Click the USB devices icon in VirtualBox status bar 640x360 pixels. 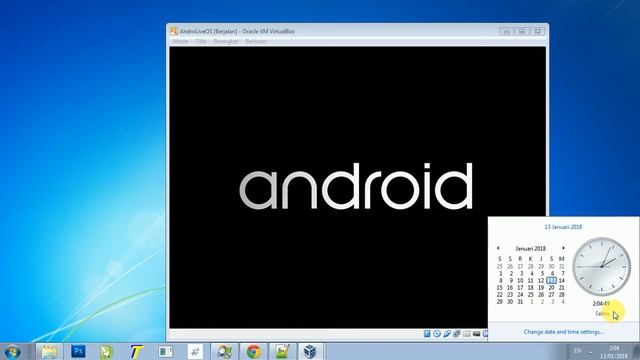pyautogui.click(x=447, y=333)
